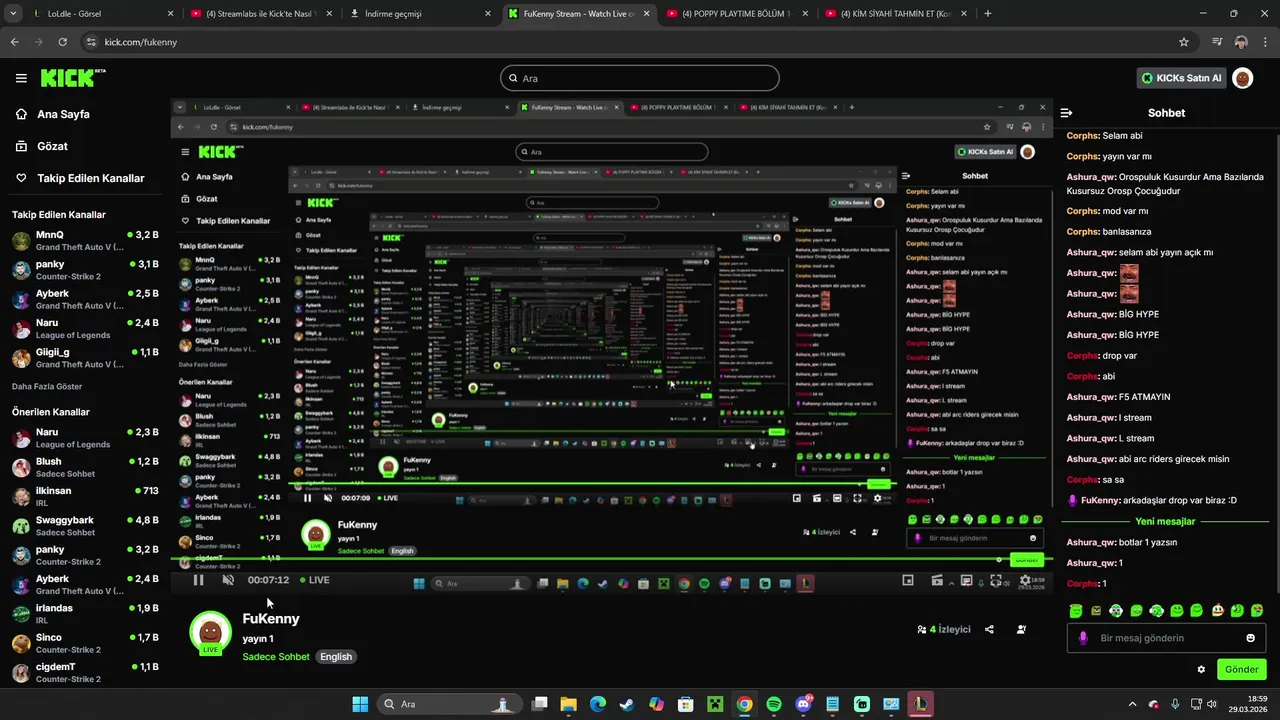
Task: Click the KICKs Satın Al button
Action: tap(1181, 78)
